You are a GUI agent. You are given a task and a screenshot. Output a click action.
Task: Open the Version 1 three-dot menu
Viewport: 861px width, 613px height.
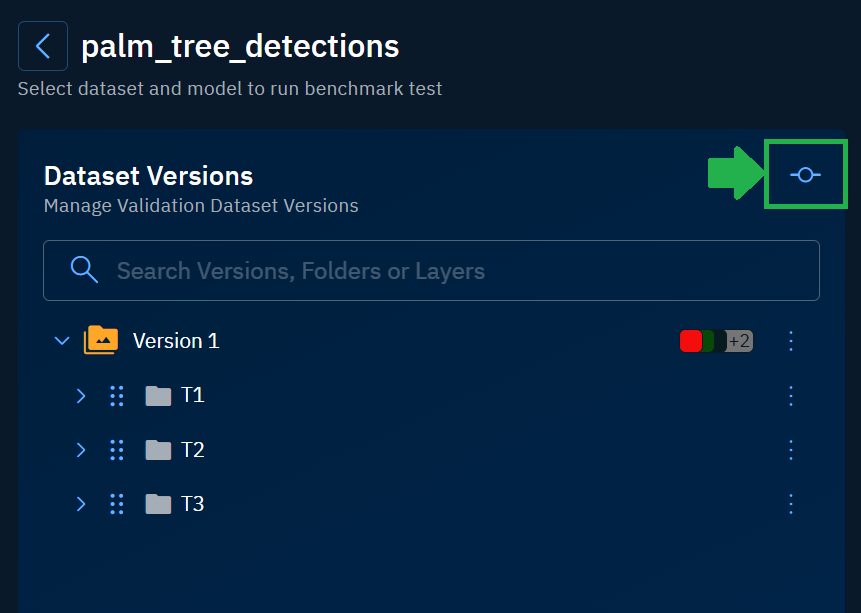pos(791,341)
